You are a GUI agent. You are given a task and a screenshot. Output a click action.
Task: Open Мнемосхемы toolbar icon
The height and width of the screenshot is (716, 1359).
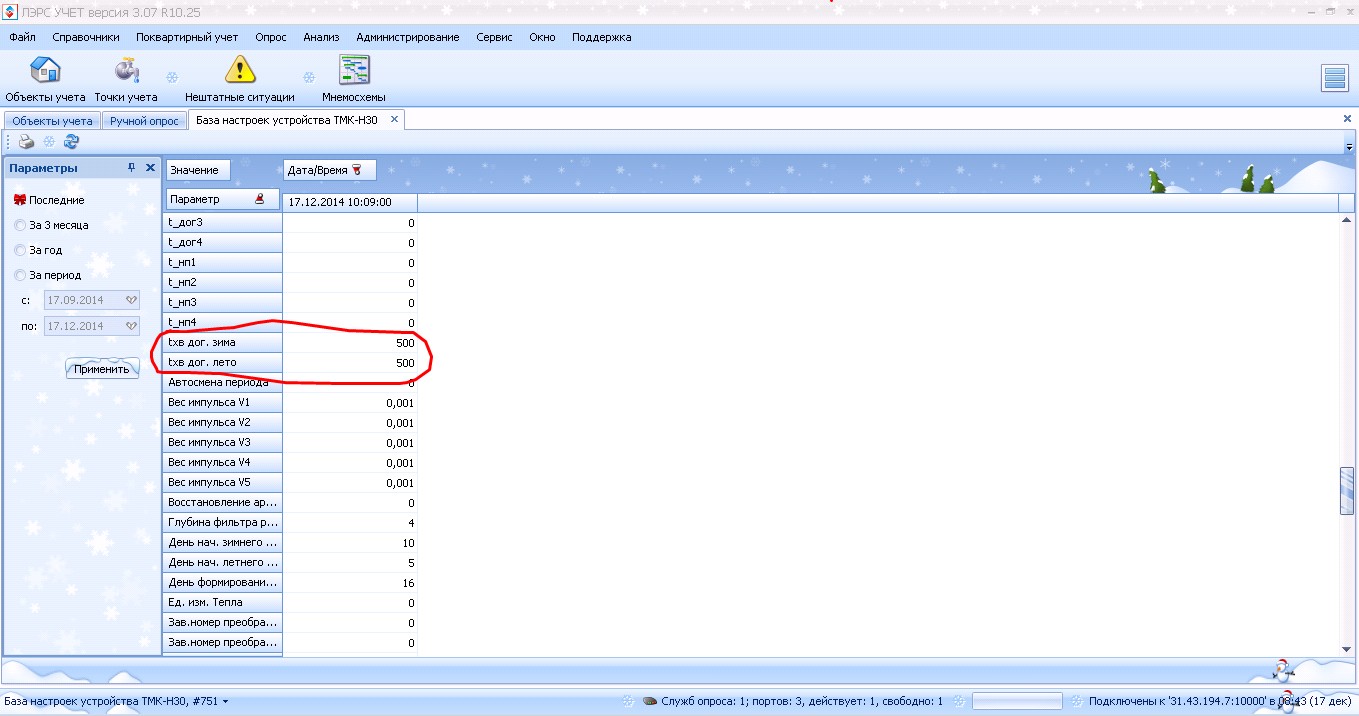point(354,70)
